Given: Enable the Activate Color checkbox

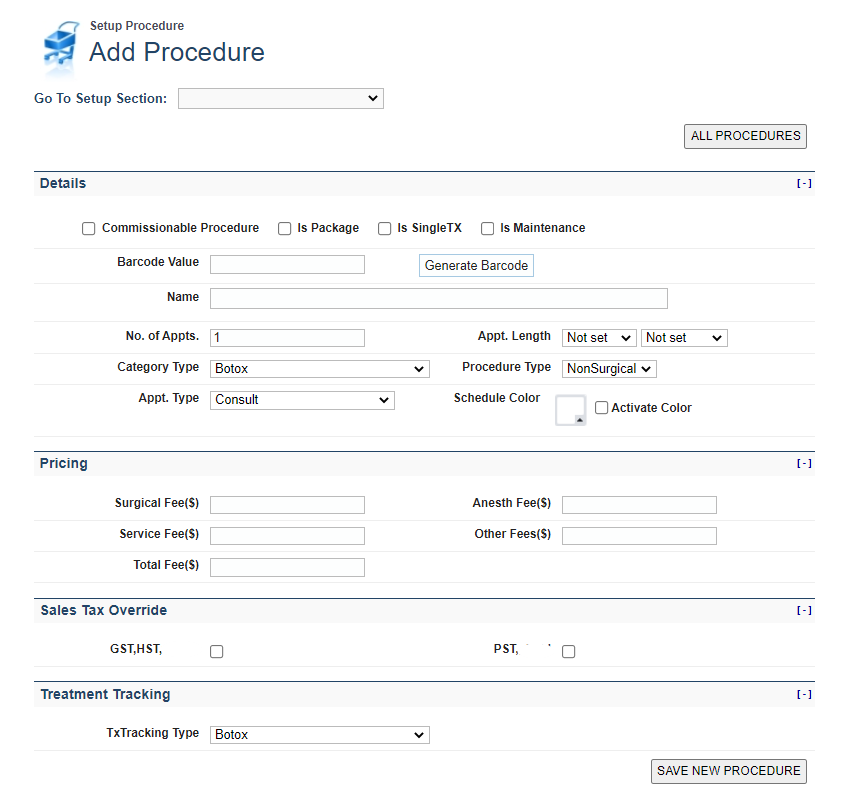Looking at the screenshot, I should pyautogui.click(x=602, y=408).
